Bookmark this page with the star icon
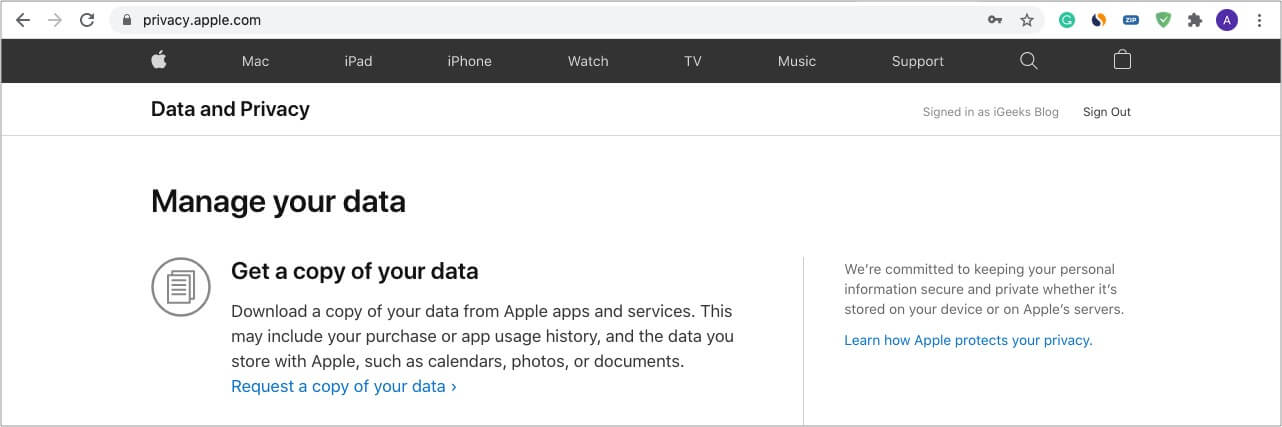1282x427 pixels. pos(1027,20)
